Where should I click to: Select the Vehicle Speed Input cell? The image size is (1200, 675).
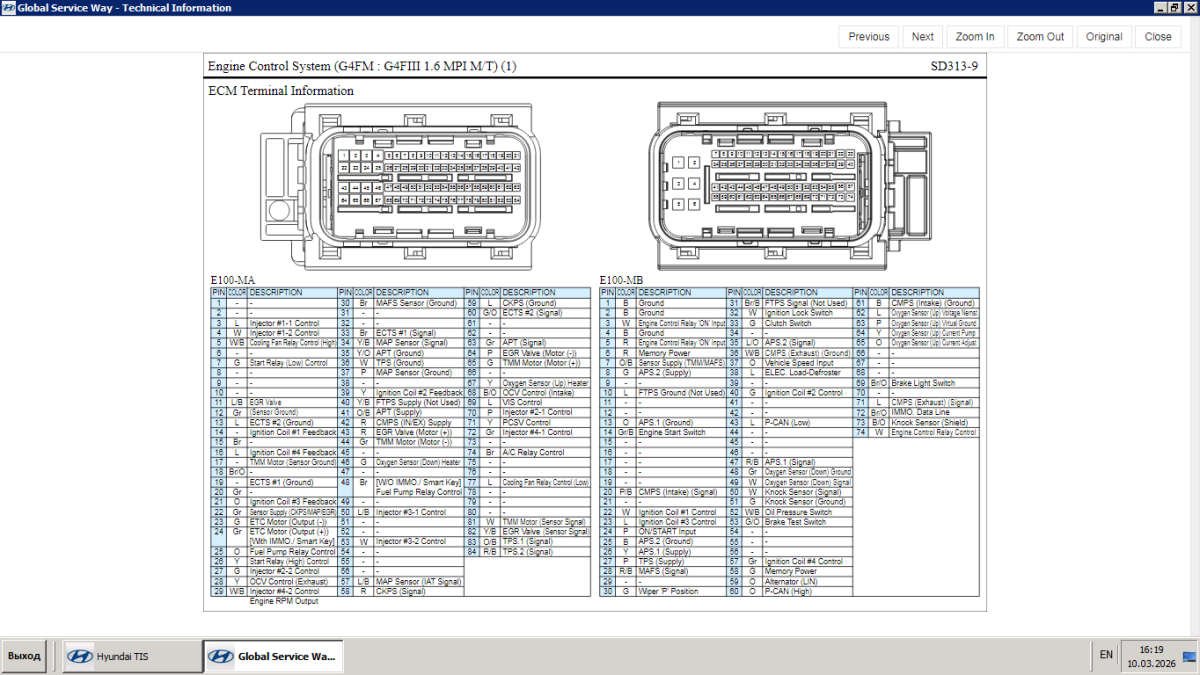(x=808, y=363)
